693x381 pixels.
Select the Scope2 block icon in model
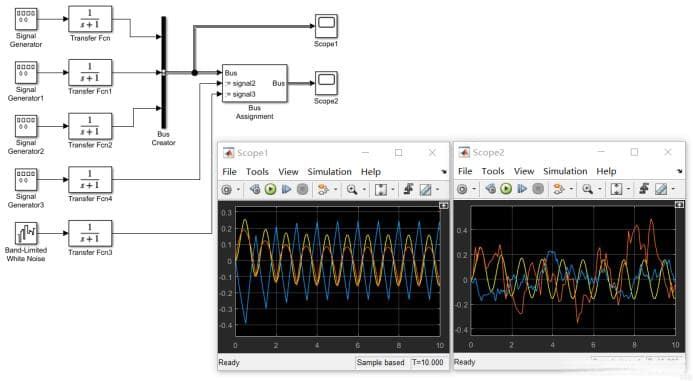[326, 83]
